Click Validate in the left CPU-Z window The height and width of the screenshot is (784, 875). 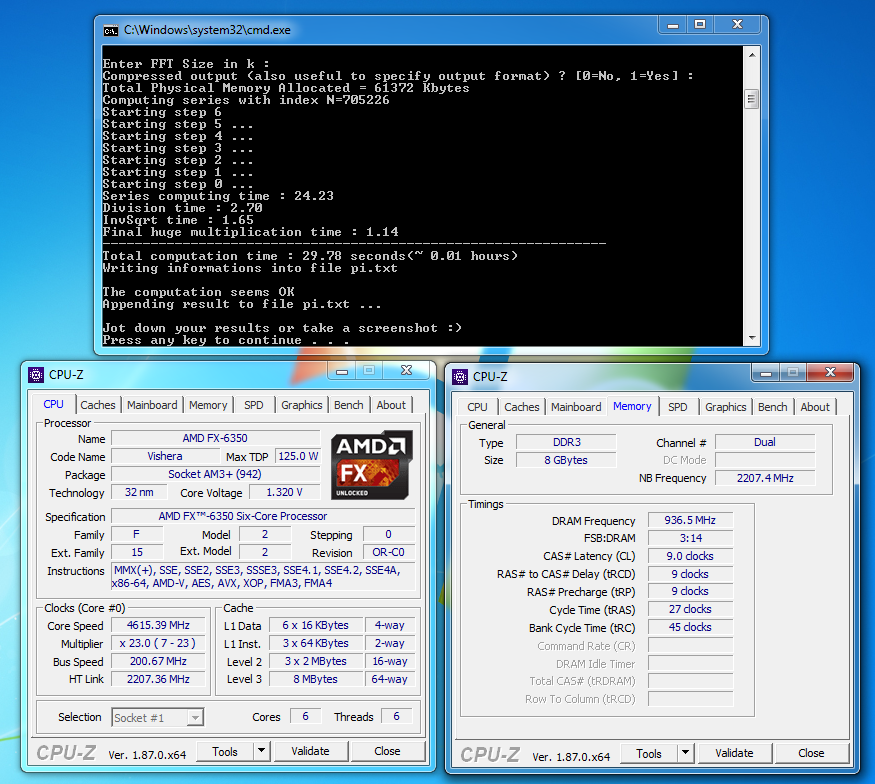click(x=310, y=752)
